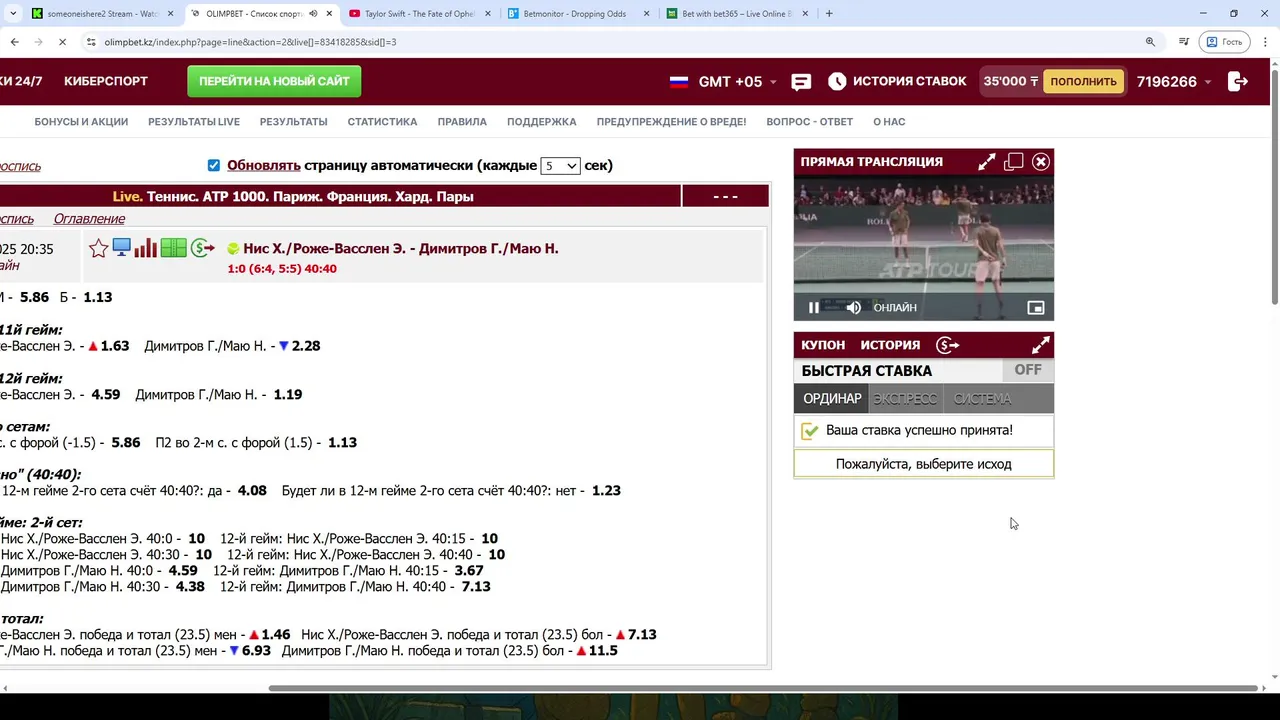
Task: Open the СТАТИСТИКА menu item
Action: coord(382,122)
